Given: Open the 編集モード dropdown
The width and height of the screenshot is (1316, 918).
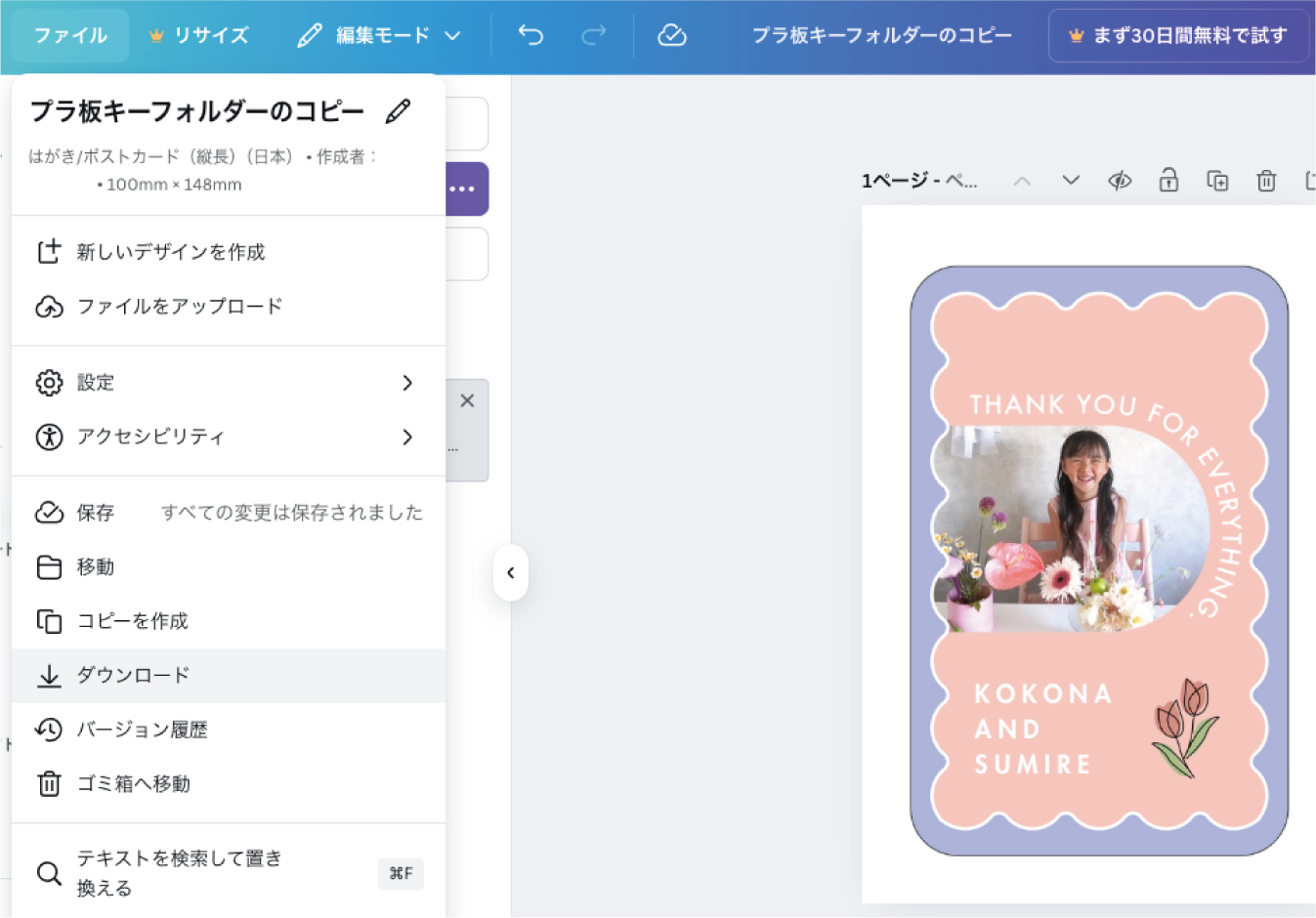Looking at the screenshot, I should point(379,35).
